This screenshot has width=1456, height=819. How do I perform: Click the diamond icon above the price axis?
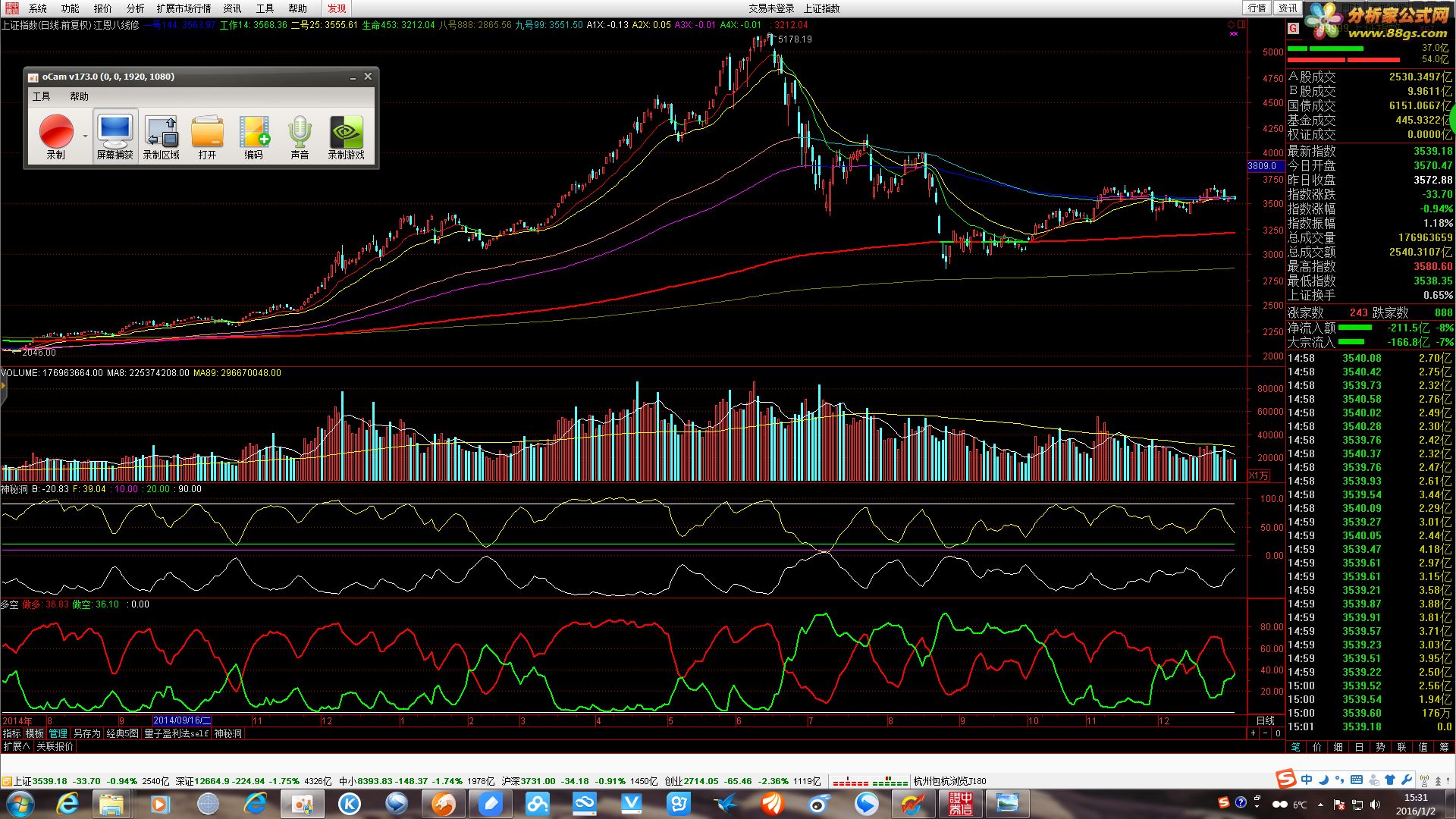tap(1232, 25)
